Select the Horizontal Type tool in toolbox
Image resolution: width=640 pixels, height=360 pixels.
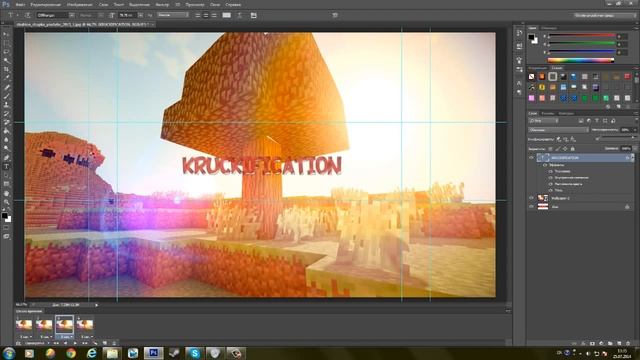click(6, 167)
